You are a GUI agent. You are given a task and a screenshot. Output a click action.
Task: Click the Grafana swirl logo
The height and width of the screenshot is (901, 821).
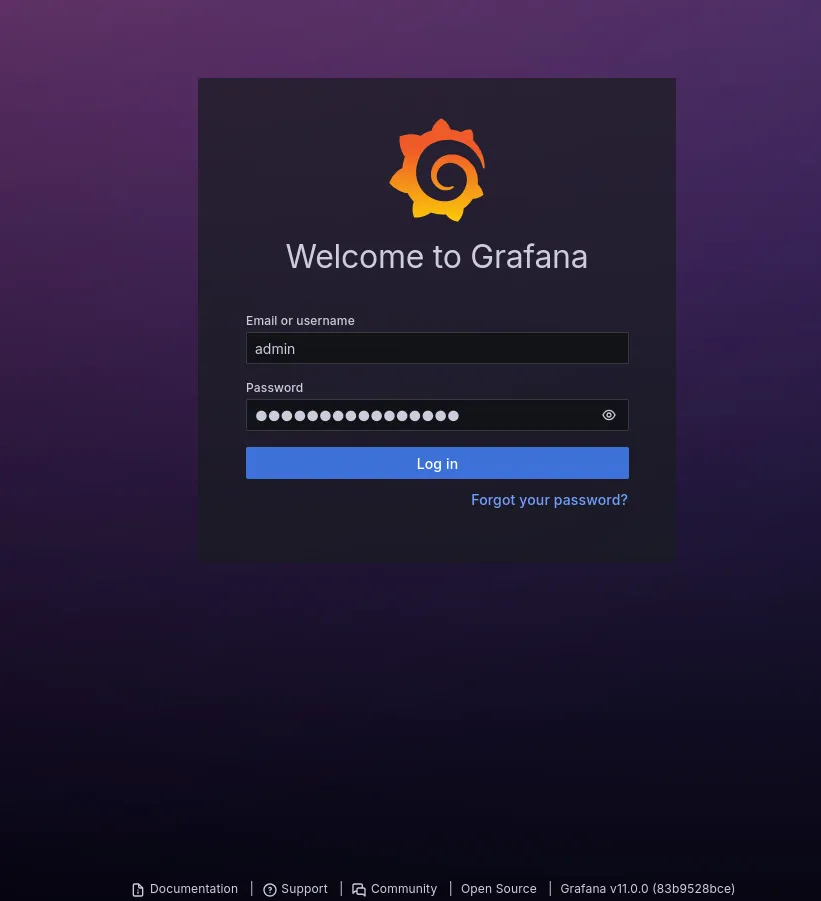click(x=437, y=170)
